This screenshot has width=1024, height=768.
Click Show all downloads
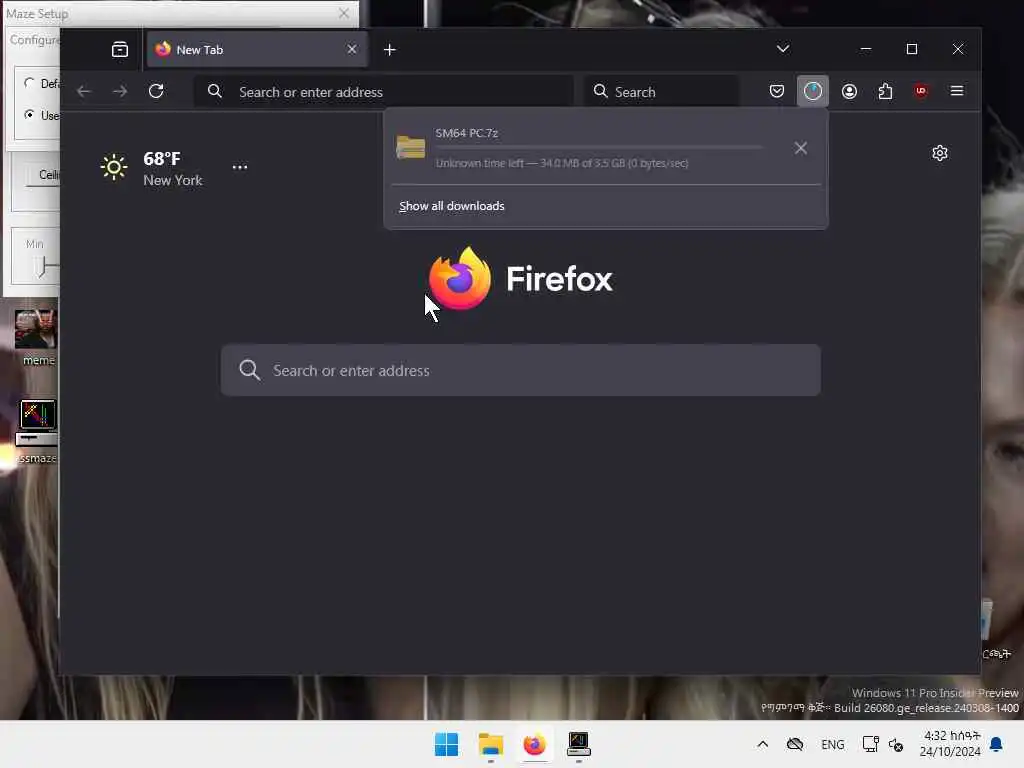[451, 206]
